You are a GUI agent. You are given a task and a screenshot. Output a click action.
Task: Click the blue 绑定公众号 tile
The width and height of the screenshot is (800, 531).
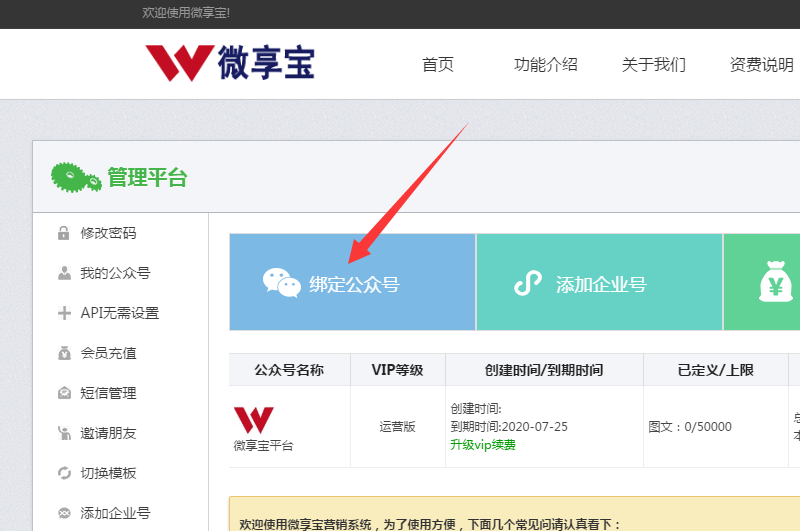tap(353, 282)
